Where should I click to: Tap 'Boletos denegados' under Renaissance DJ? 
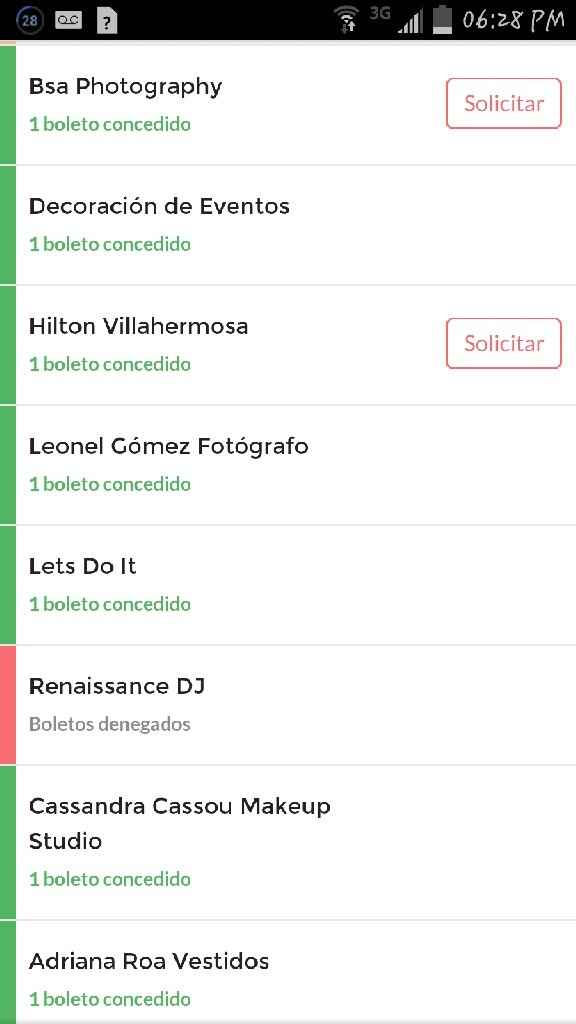[x=110, y=724]
